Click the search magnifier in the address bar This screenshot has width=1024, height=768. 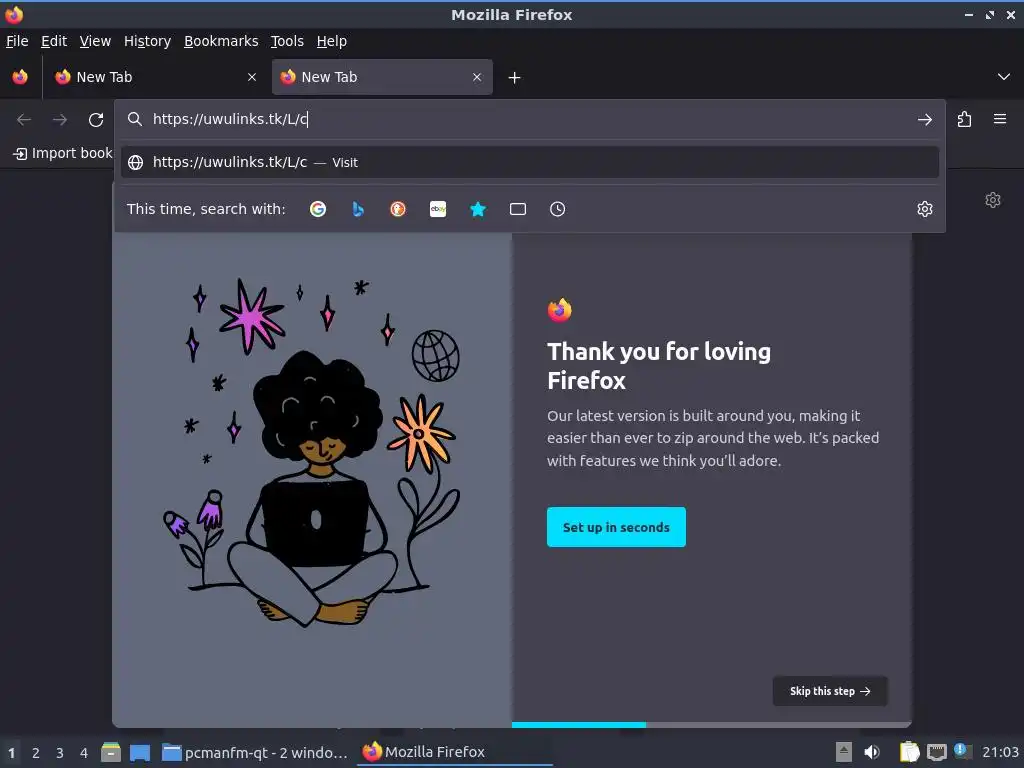click(x=135, y=119)
